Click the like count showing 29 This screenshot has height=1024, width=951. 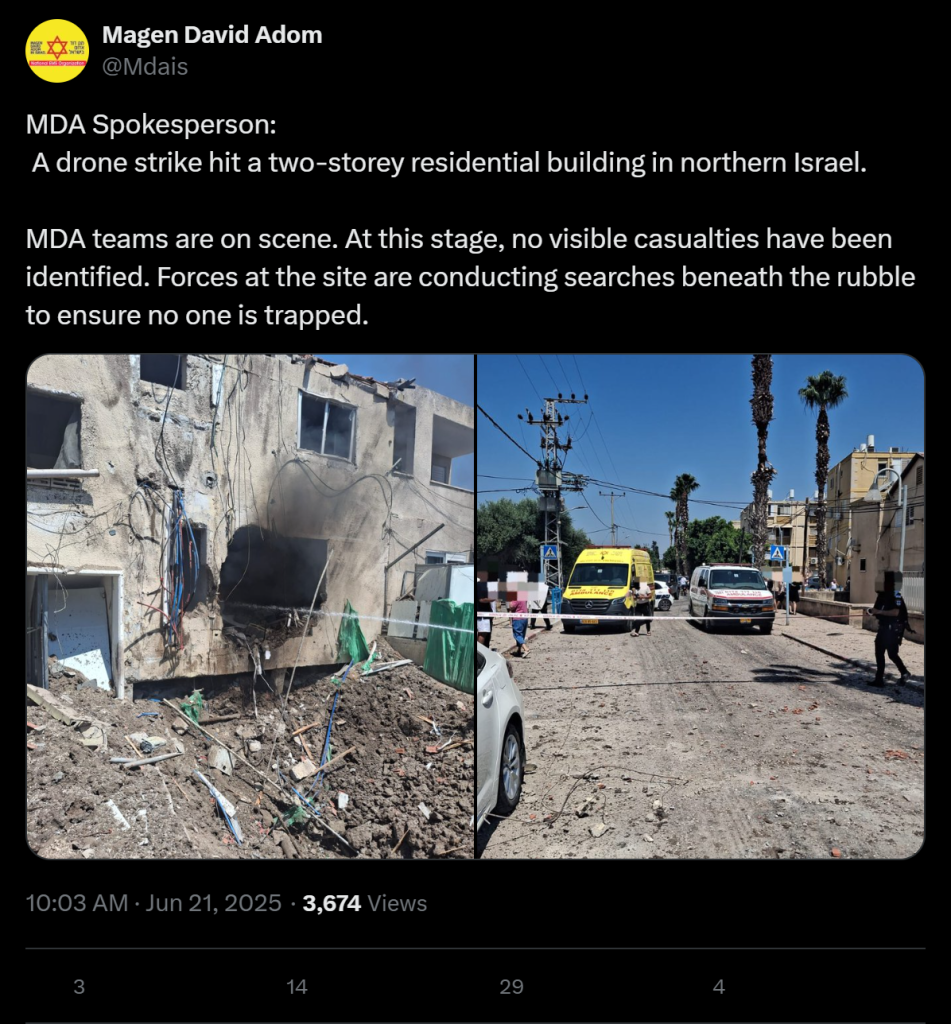pyautogui.click(x=511, y=986)
